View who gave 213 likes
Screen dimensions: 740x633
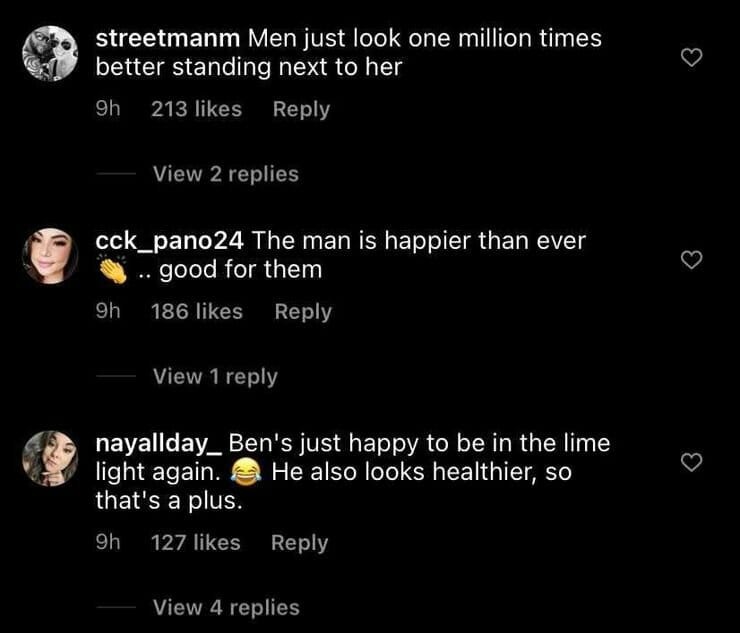pos(196,109)
